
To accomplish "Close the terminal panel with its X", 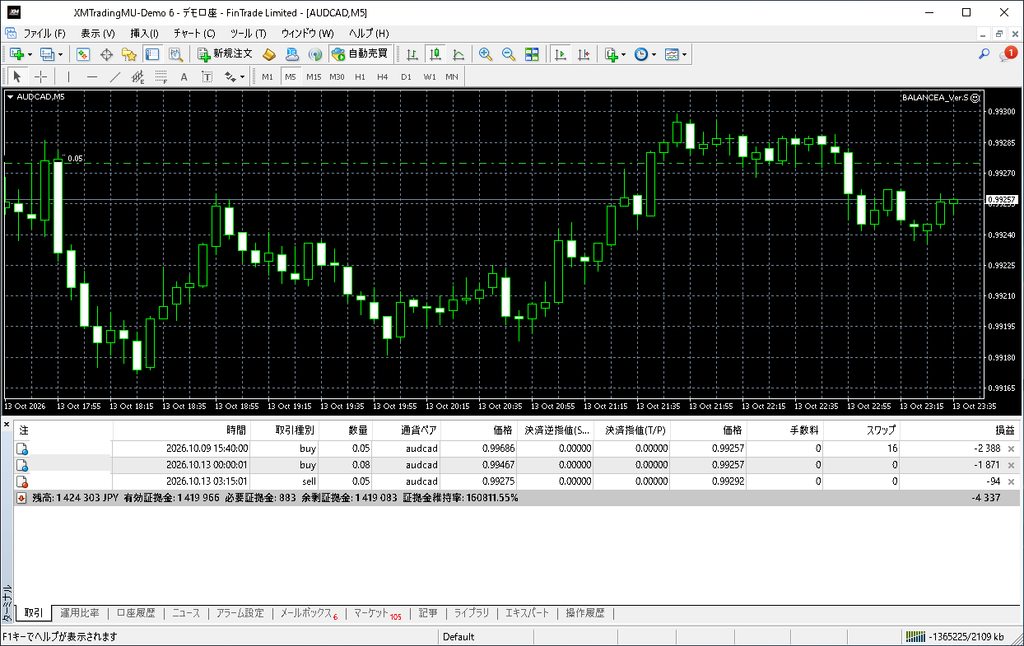I will [x=7, y=425].
